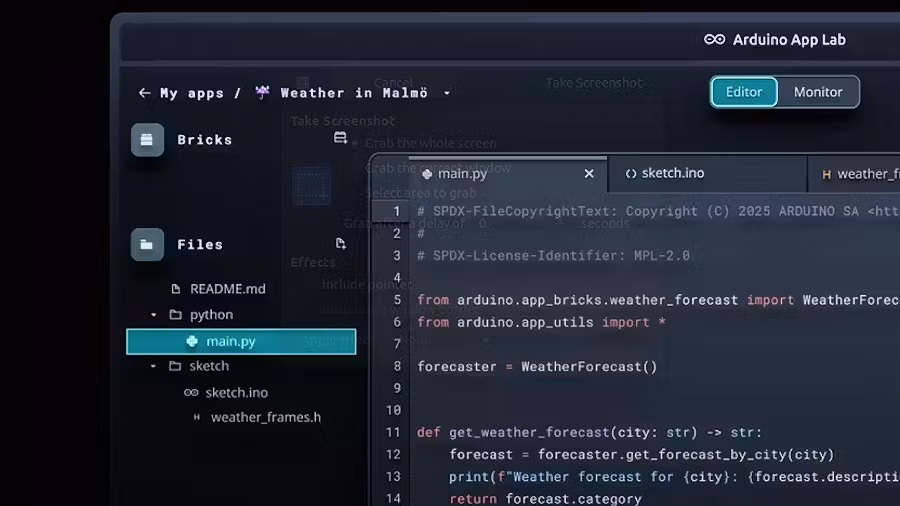Click the add brick icon
Viewport: 900px width, 506px height.
click(340, 138)
